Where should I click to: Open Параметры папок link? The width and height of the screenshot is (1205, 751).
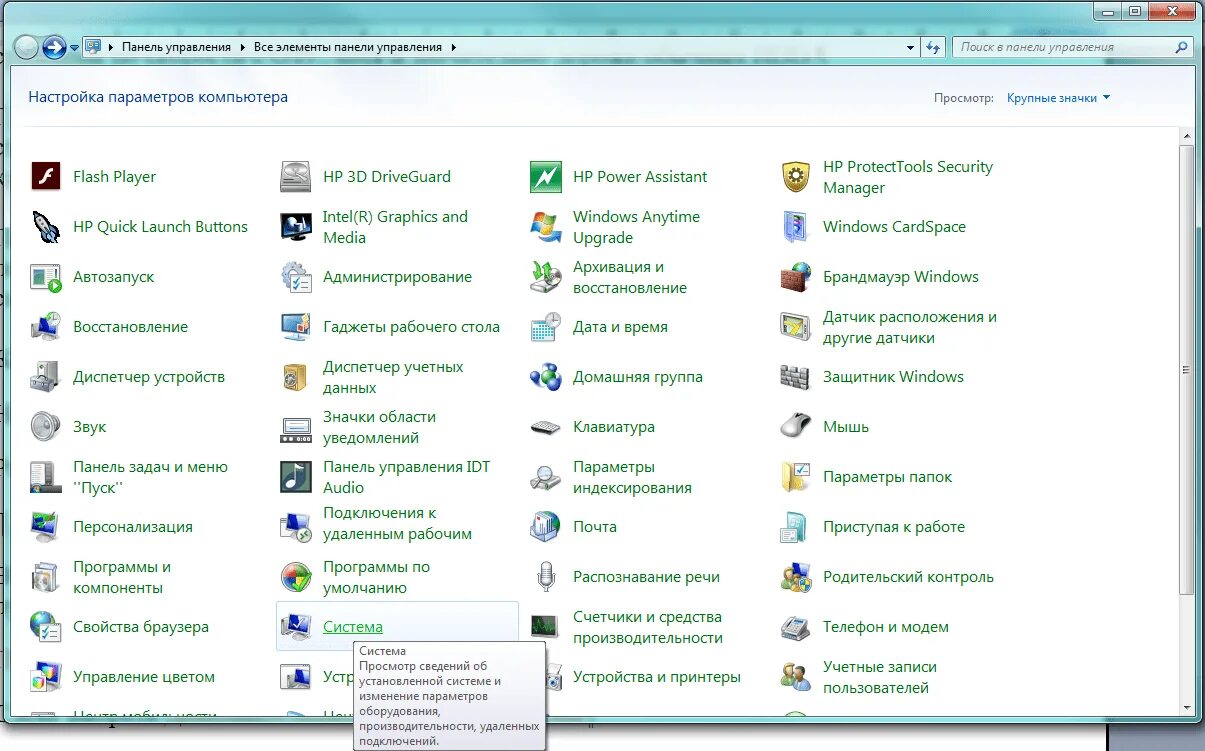887,477
